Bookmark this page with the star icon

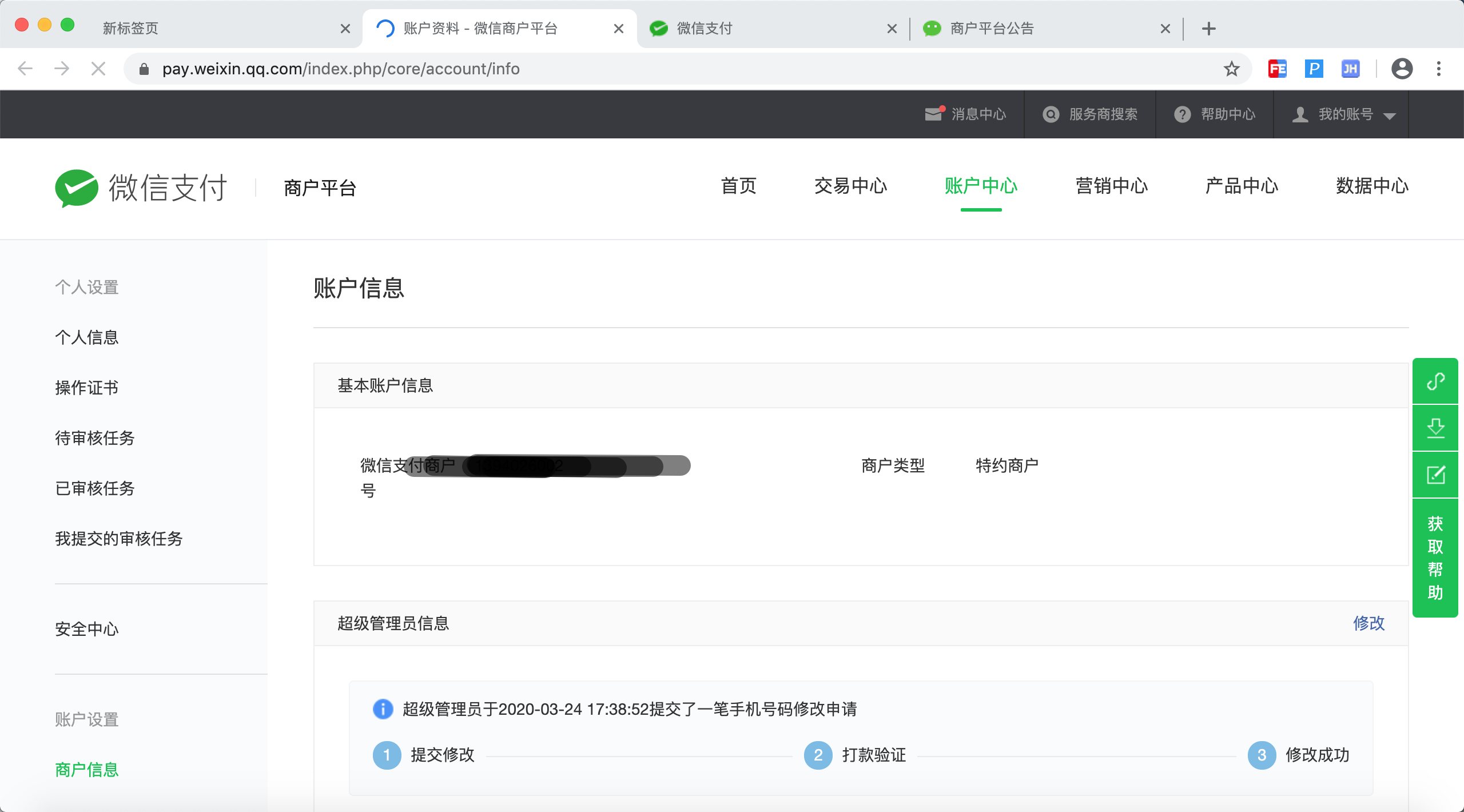1231,69
